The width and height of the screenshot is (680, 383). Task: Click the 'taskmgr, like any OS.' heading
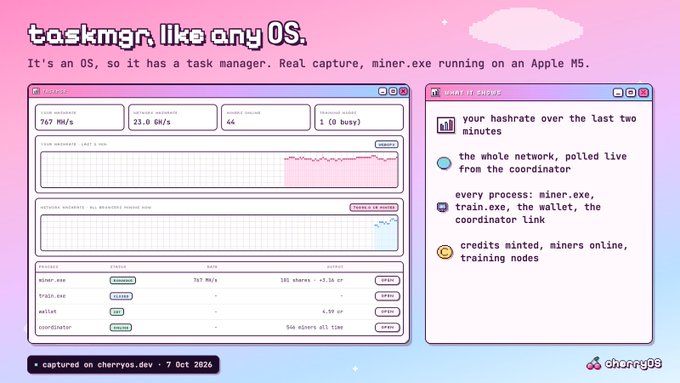point(167,34)
